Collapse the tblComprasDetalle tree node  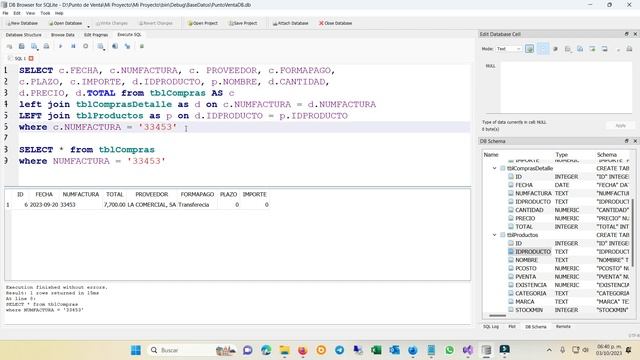494,168
